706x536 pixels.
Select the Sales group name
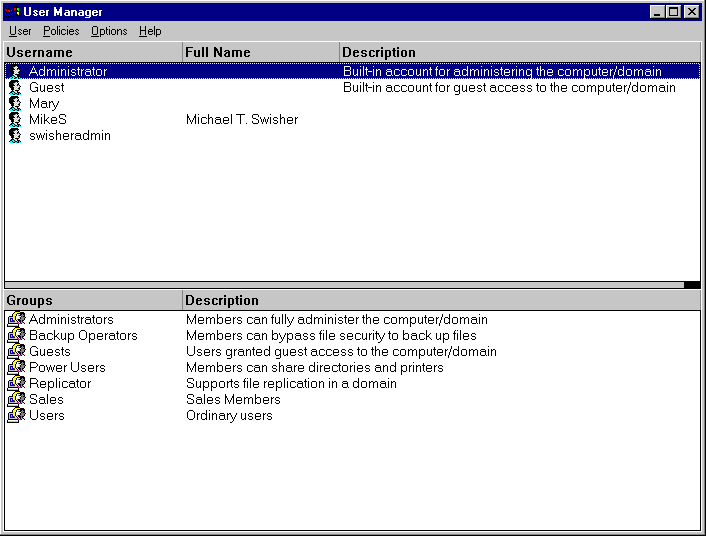(46, 399)
